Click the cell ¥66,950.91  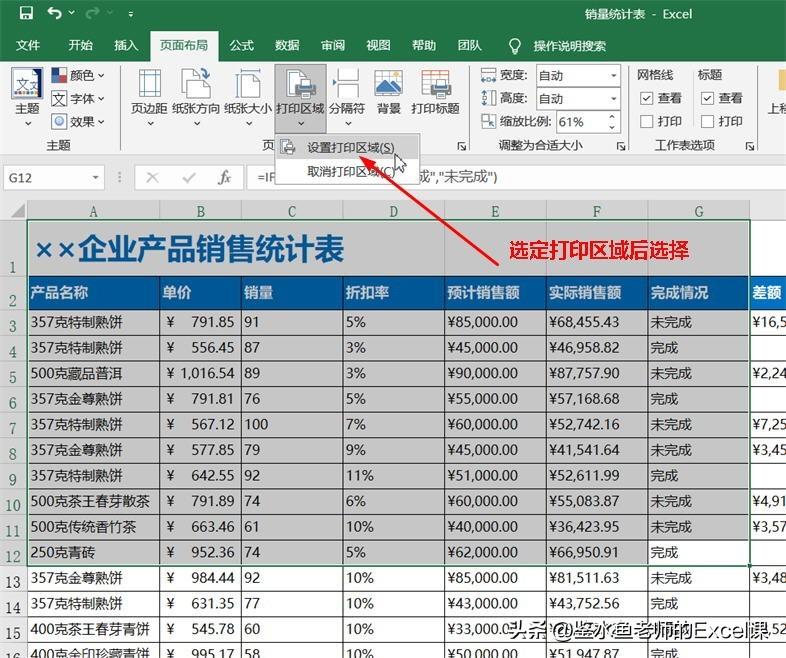(597, 552)
